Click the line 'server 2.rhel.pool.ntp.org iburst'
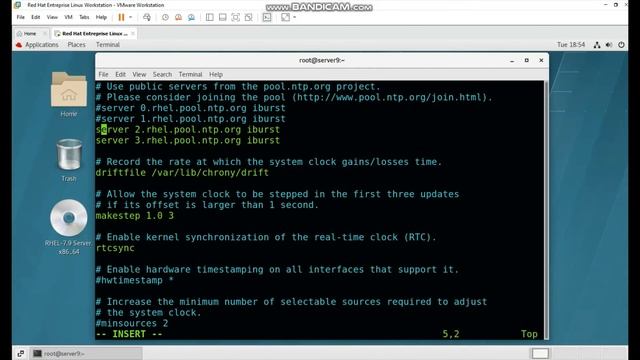This screenshot has height=360, width=640. point(188,130)
